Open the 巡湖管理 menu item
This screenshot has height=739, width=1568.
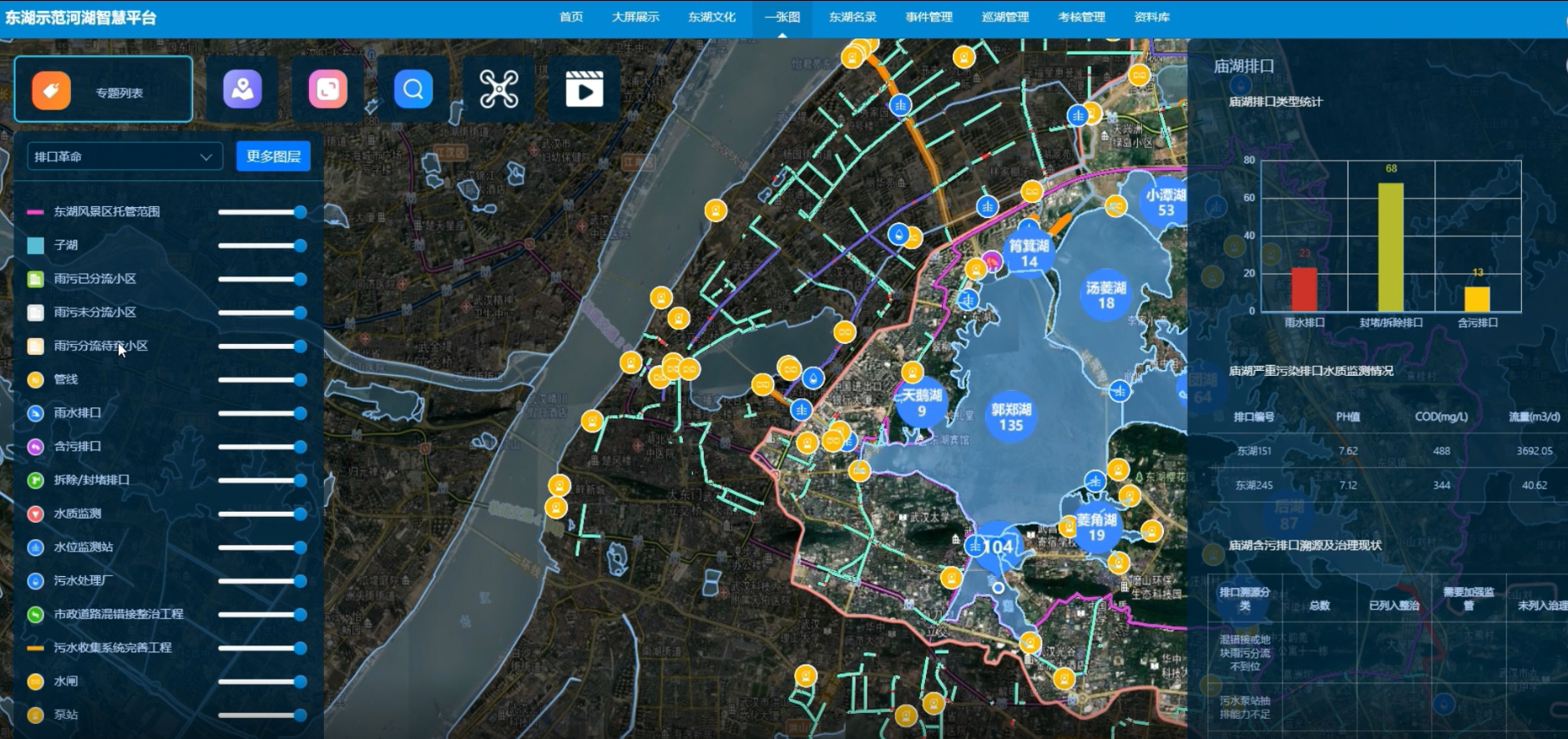point(1005,17)
